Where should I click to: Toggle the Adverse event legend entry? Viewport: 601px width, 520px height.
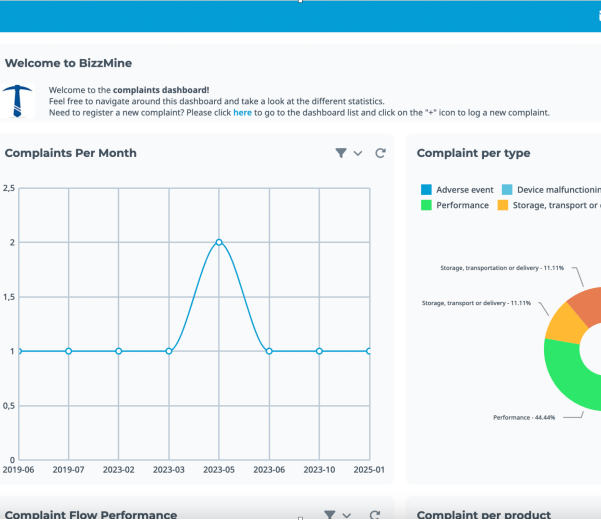tap(458, 189)
